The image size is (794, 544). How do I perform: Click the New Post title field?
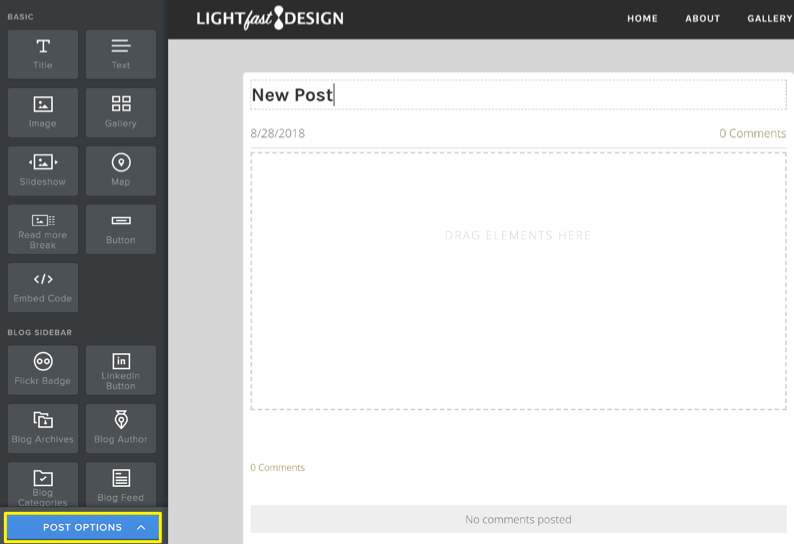(518, 95)
